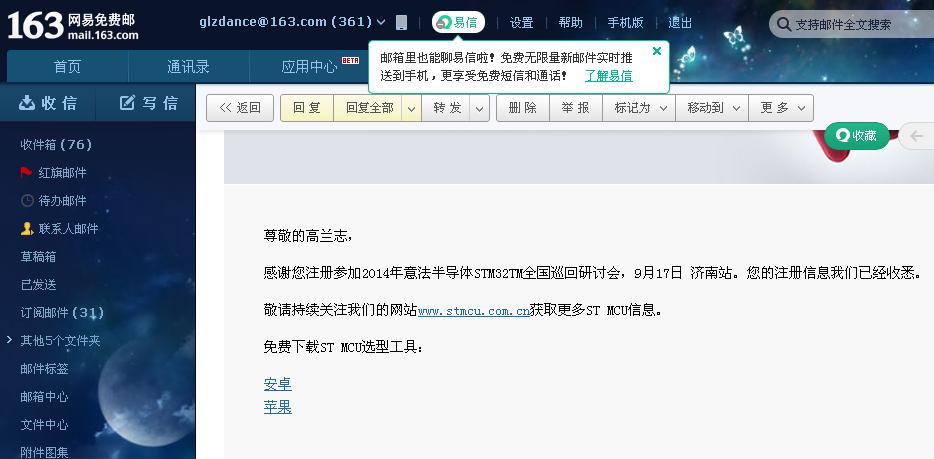934x459 pixels.
Task: Open 订阅邮件 (31) folder
Action: pyautogui.click(x=62, y=313)
